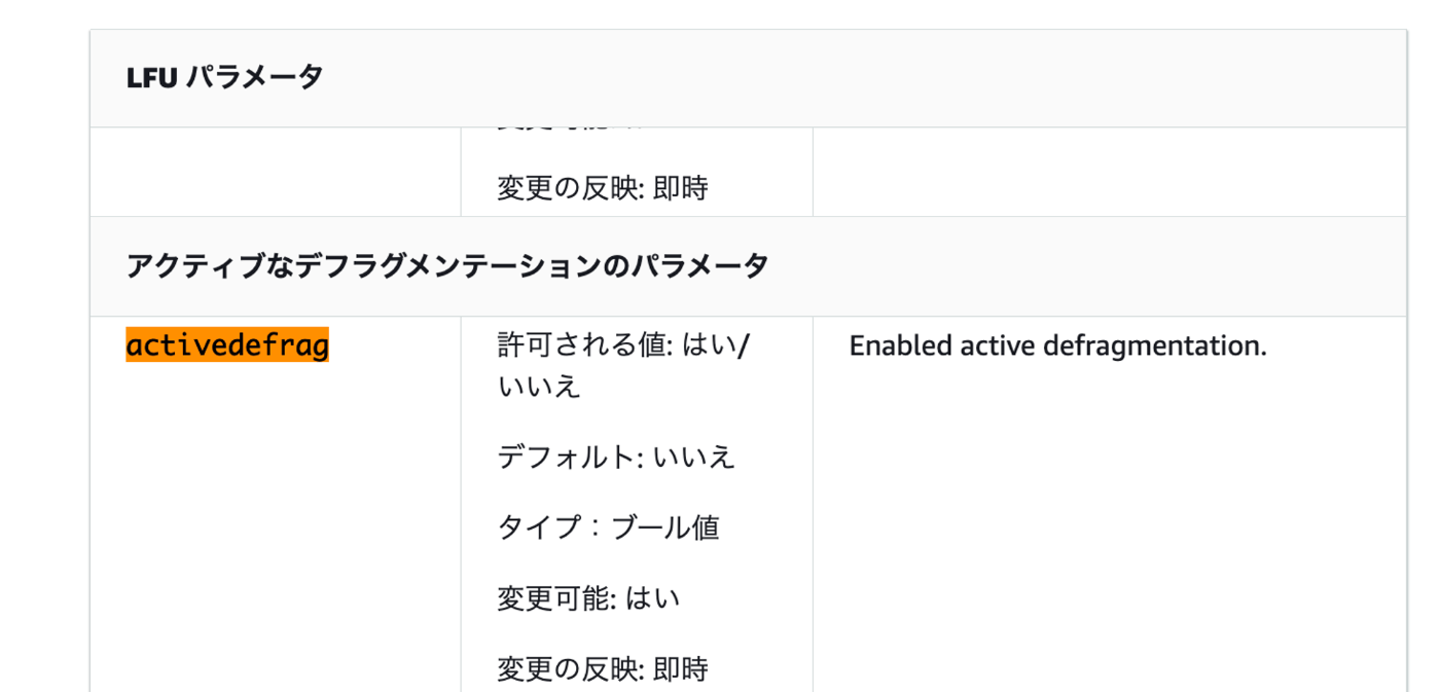Click the wrapped "いいえ" line under 許可される値
The width and height of the screenshot is (1440, 692).
[539, 387]
